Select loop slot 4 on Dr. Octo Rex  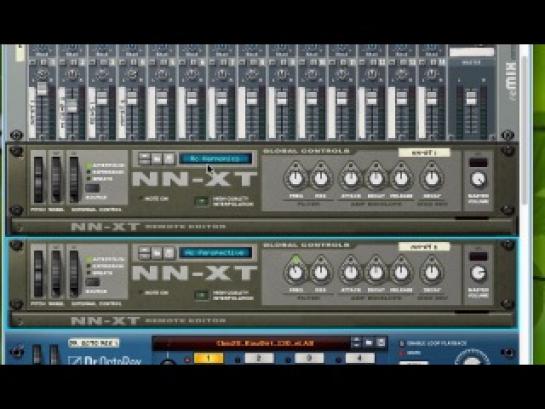(x=360, y=358)
